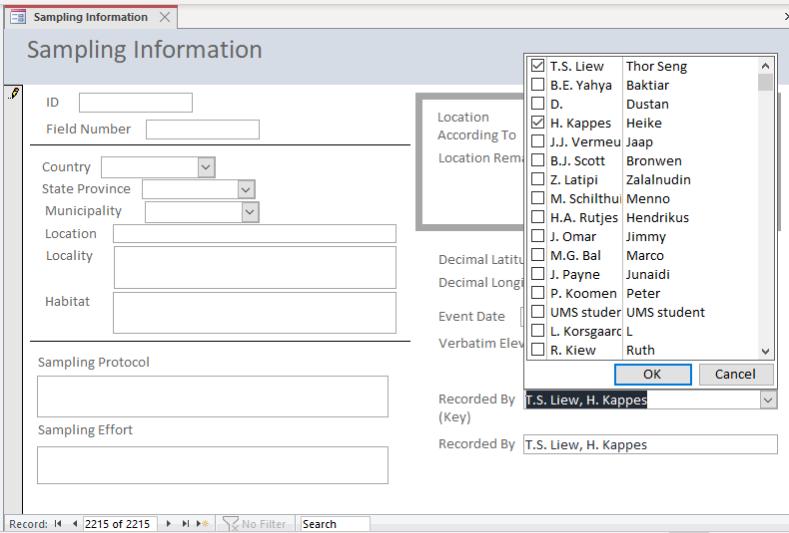Screen dimensions: 789x533
Task: Check H.A. Rutjes checkbox
Action: [537, 217]
